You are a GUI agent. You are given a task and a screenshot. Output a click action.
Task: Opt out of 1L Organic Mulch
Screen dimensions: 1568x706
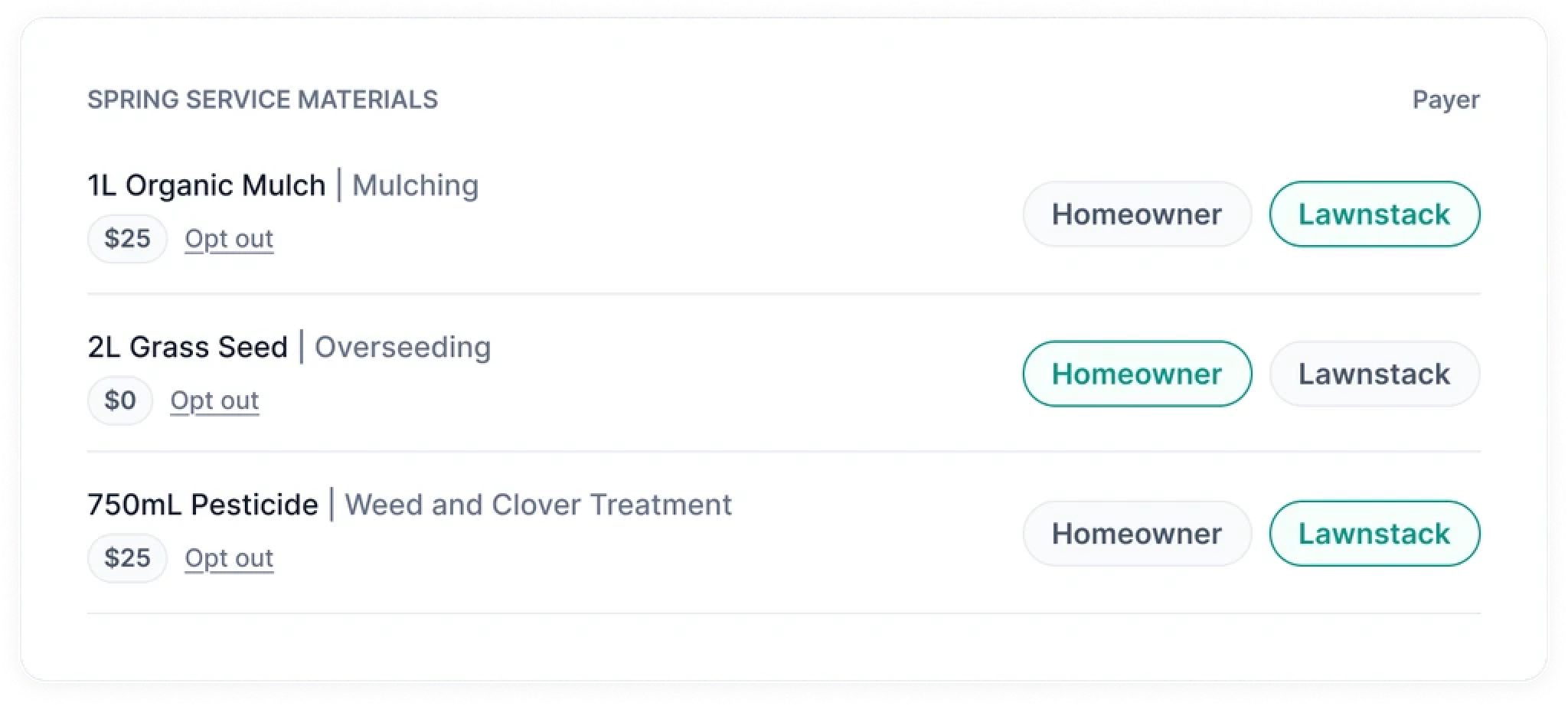tap(229, 239)
